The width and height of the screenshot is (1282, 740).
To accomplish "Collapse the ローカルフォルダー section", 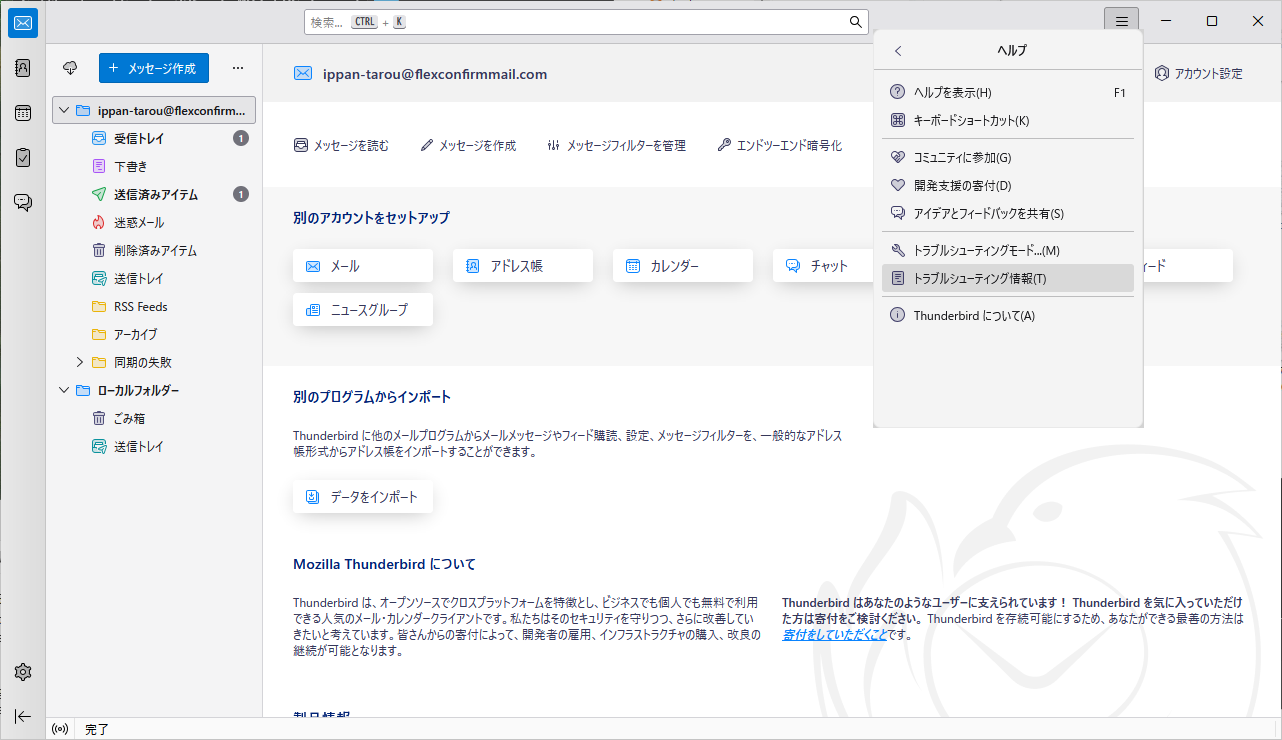I will (63, 390).
